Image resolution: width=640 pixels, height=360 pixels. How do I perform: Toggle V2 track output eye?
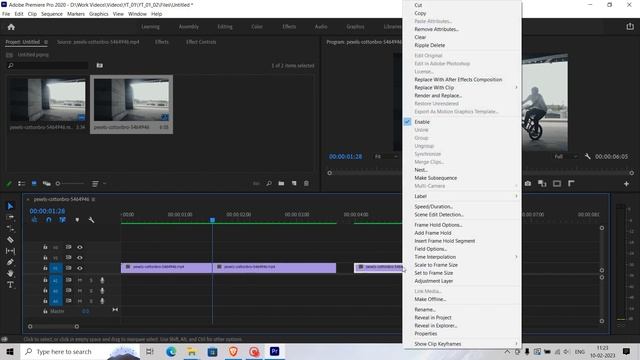(80, 258)
